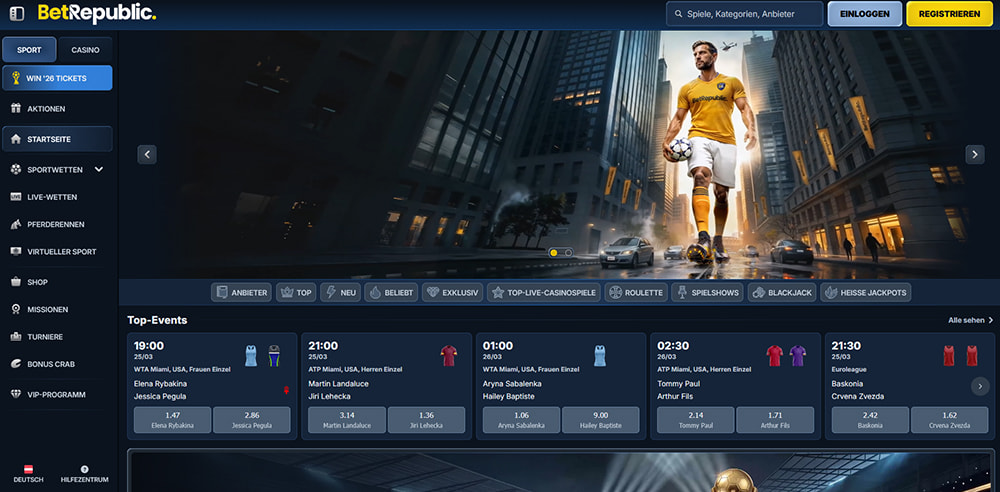Toggle sidebar collapse icon next to logo
Viewport: 1000px width, 492px height.
(16, 14)
